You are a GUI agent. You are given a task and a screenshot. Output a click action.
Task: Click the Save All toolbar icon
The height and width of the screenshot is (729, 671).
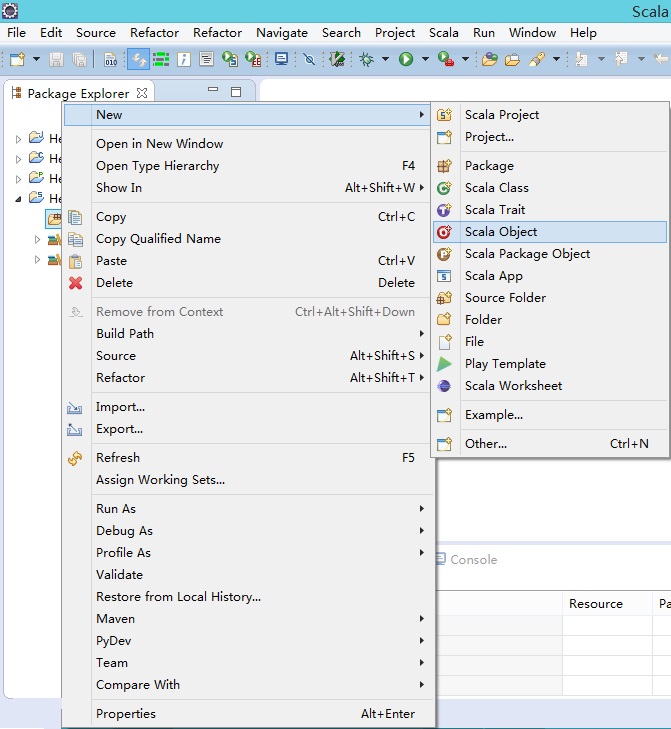click(80, 60)
